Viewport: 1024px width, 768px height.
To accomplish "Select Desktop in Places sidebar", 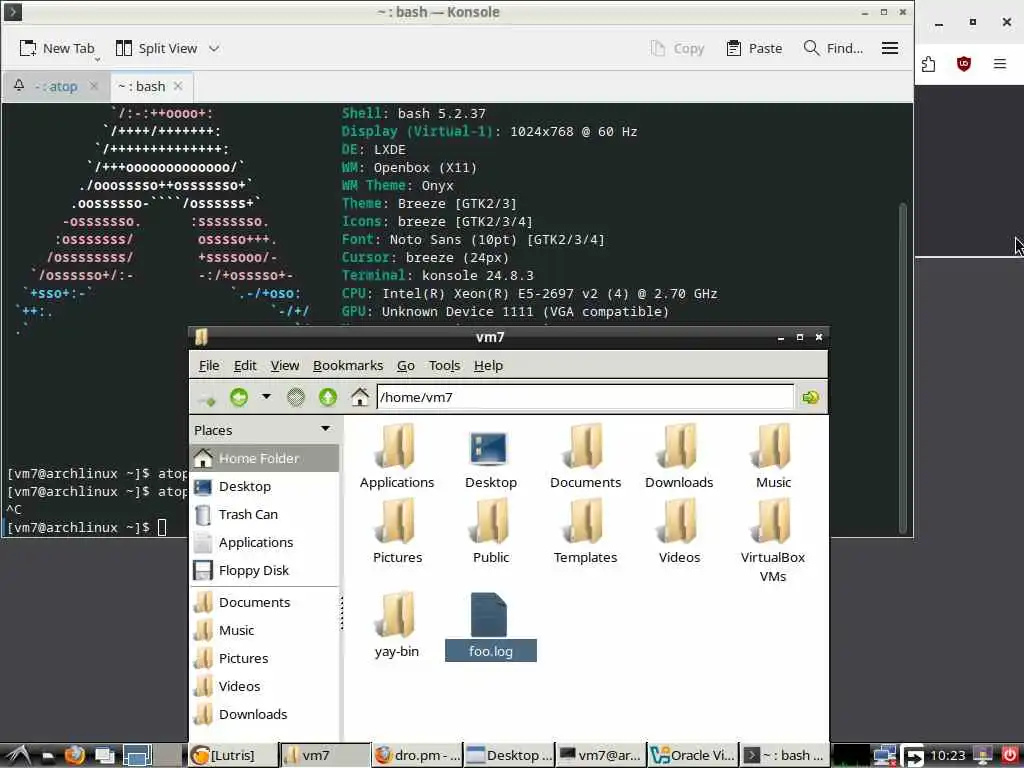I will (264, 487).
